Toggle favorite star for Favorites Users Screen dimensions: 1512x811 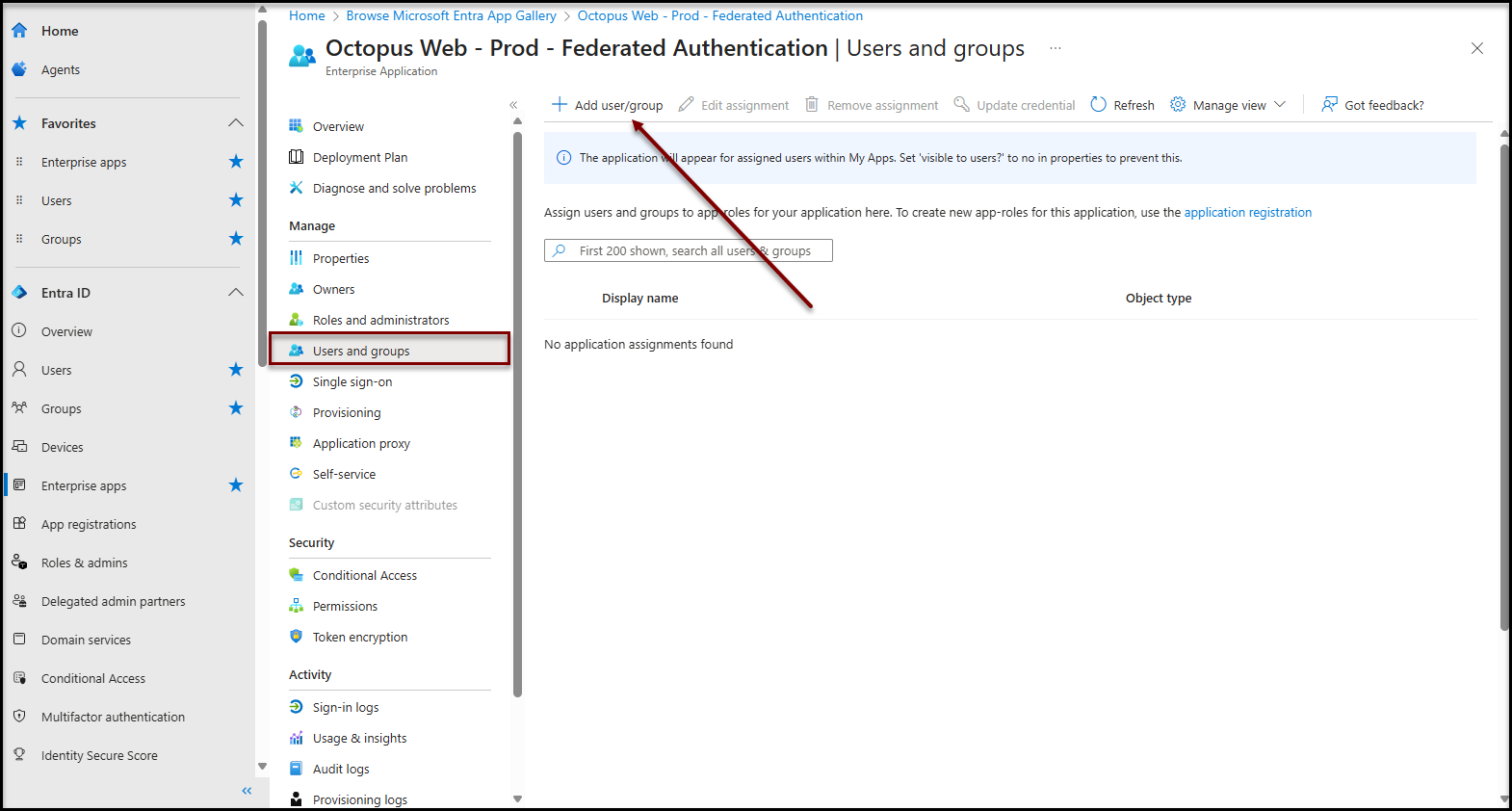(236, 200)
